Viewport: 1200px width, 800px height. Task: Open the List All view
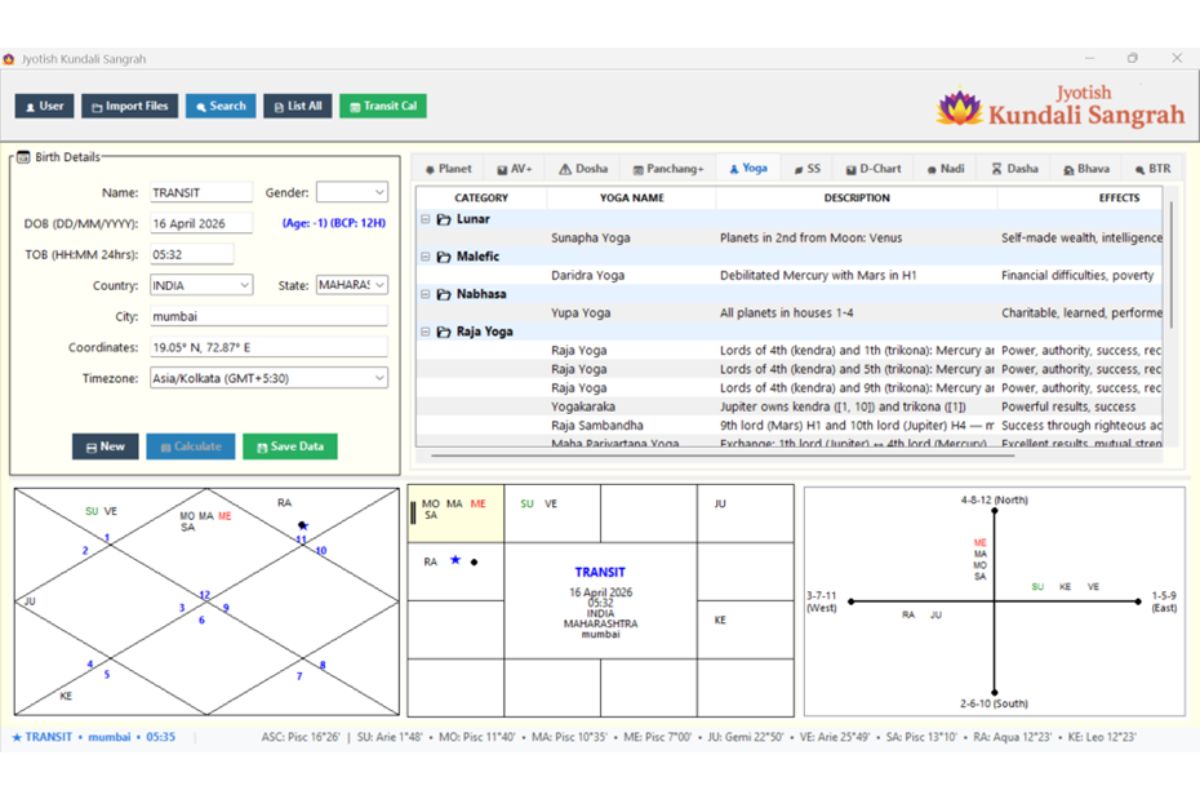click(x=298, y=106)
